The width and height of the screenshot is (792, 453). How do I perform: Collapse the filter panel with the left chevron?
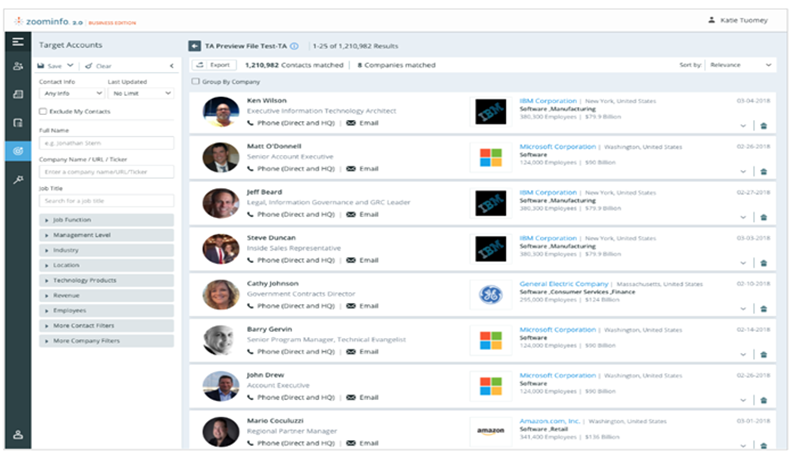click(x=171, y=66)
